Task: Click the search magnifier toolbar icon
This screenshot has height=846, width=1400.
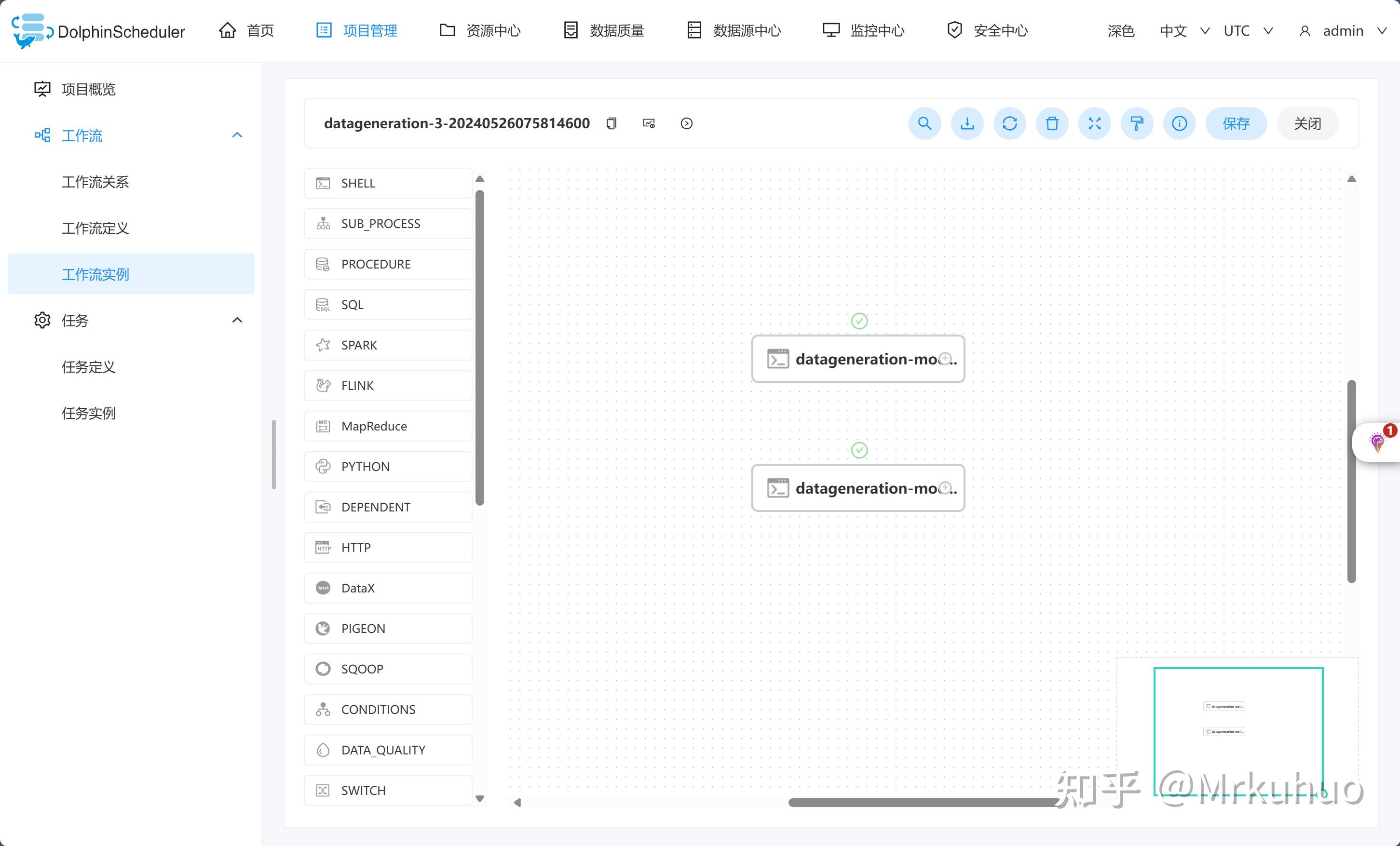Action: pos(924,123)
